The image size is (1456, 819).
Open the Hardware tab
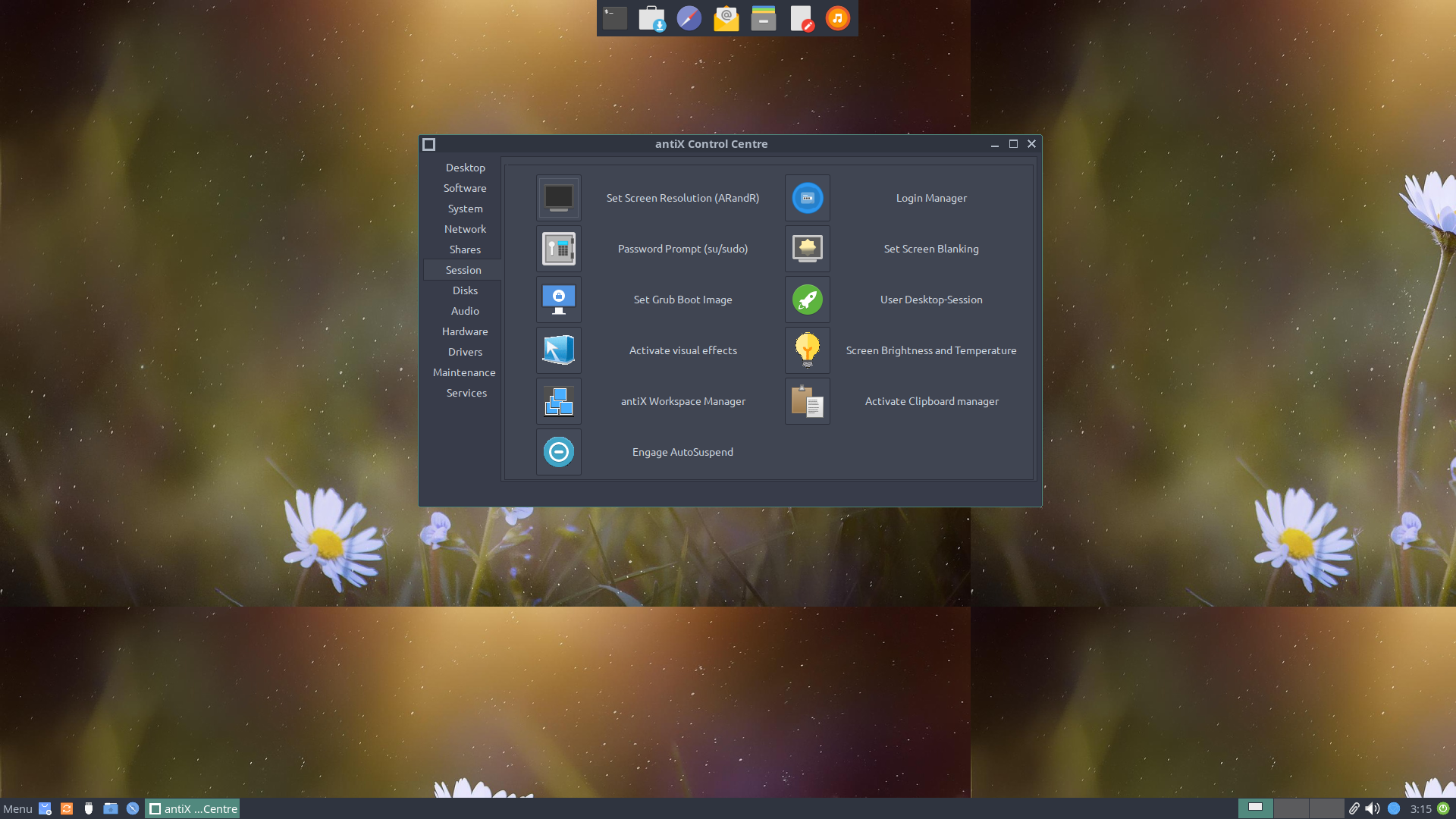465,331
